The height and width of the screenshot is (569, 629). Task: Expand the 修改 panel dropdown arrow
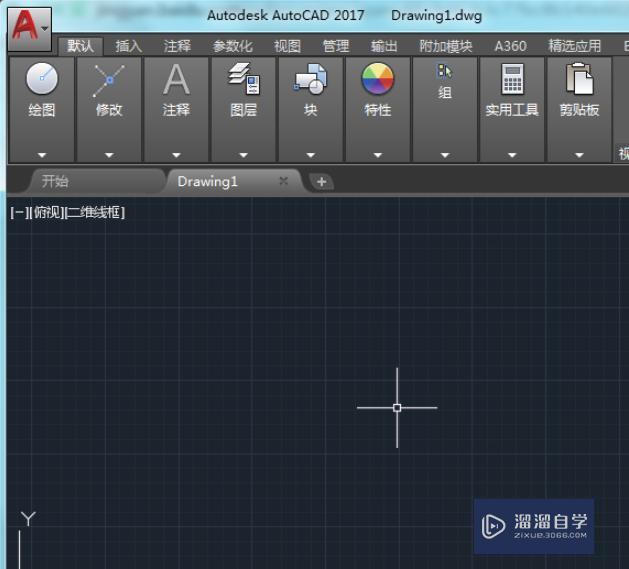pos(109,155)
